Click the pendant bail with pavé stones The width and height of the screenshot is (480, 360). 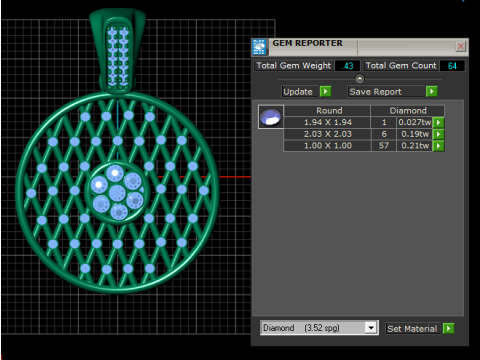[x=118, y=52]
